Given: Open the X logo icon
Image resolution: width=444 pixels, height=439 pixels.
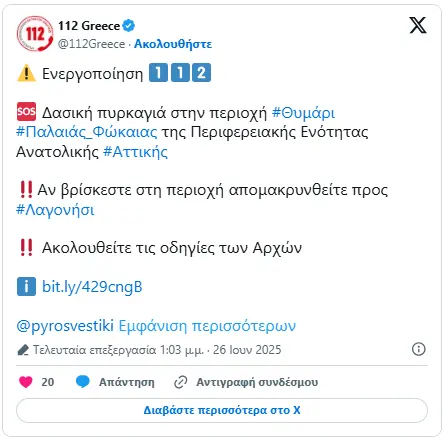Looking at the screenshot, I should (x=418, y=25).
